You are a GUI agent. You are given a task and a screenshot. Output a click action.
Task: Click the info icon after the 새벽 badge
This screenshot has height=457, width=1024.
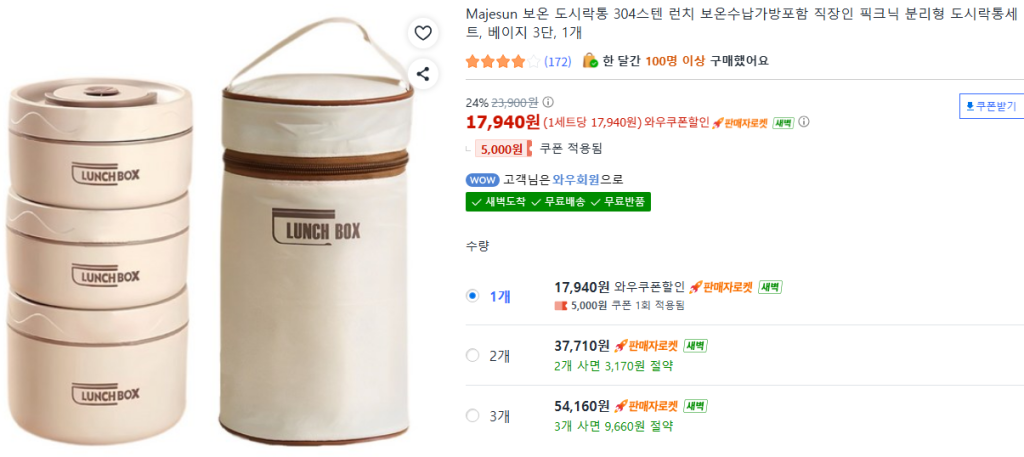[x=804, y=123]
